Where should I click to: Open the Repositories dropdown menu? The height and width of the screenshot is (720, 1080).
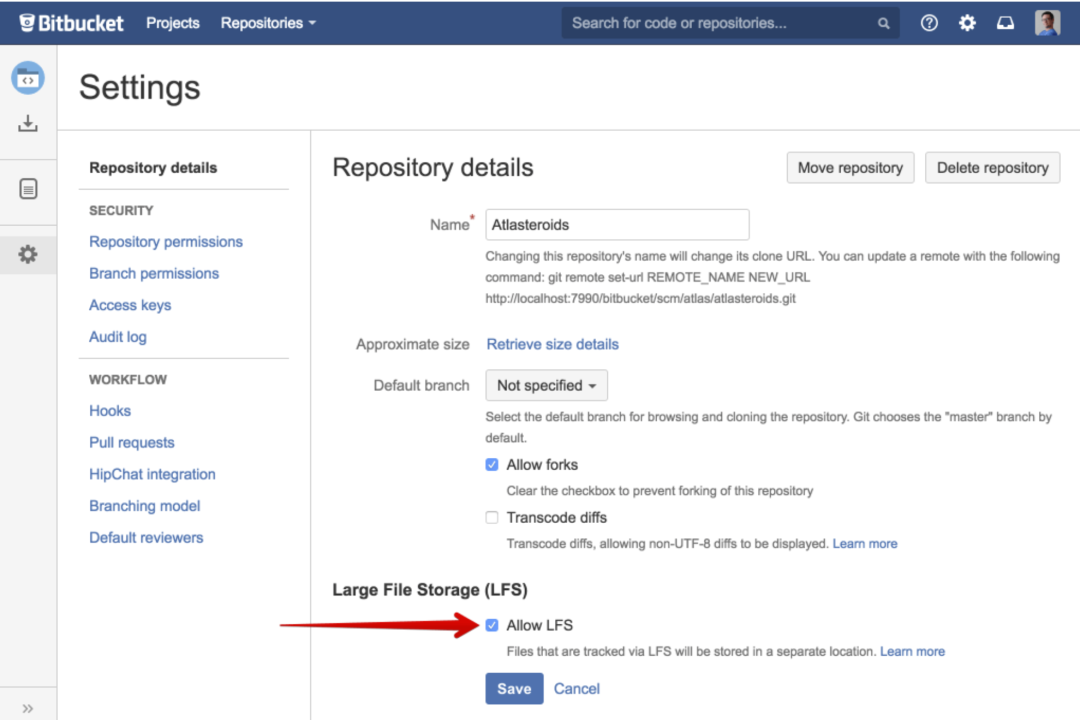[x=268, y=23]
